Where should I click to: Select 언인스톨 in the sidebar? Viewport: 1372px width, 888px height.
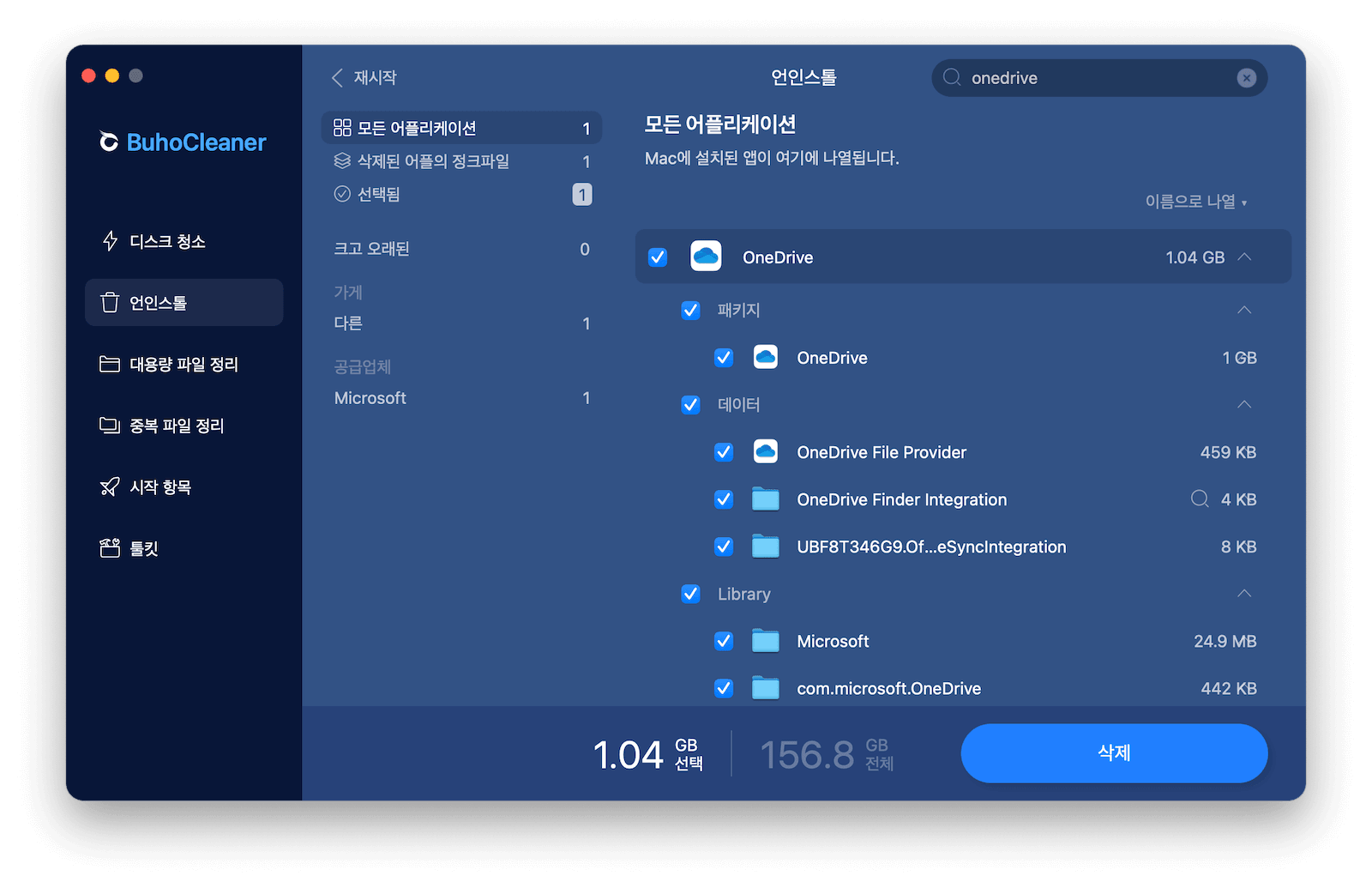[184, 302]
